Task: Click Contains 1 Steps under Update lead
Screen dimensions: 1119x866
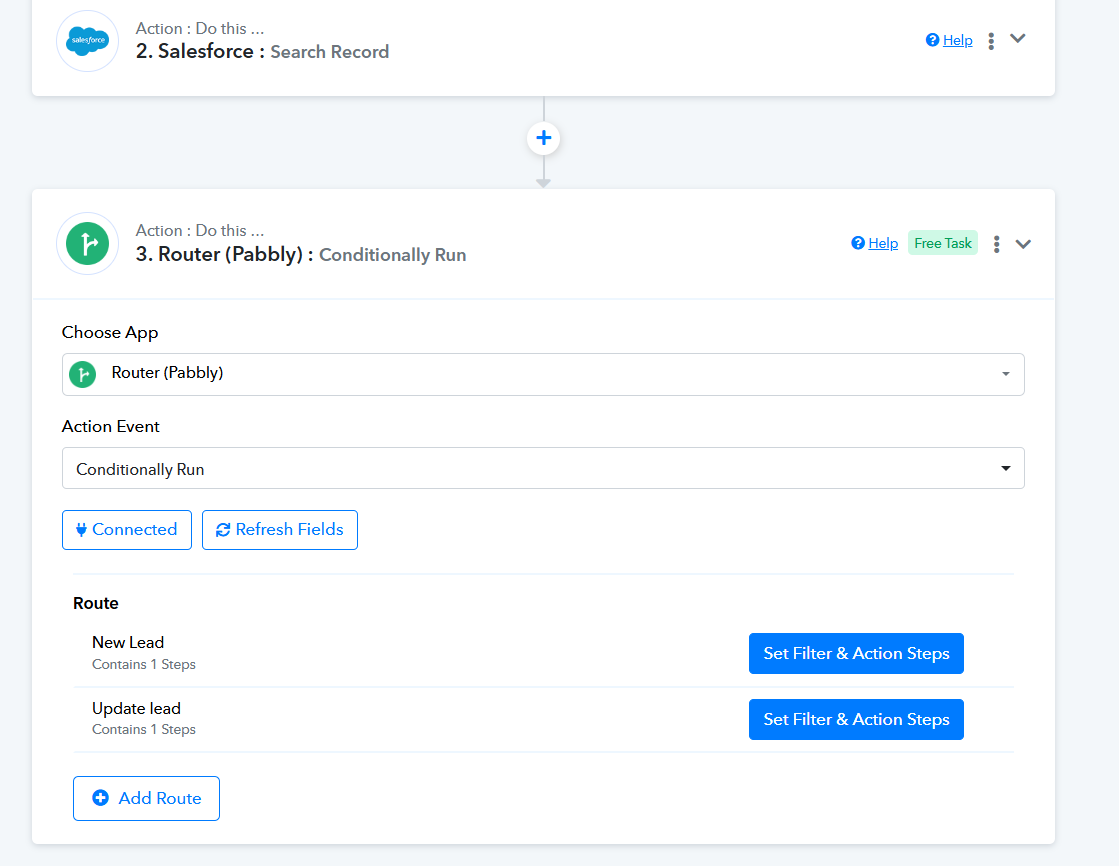Action: (x=143, y=730)
